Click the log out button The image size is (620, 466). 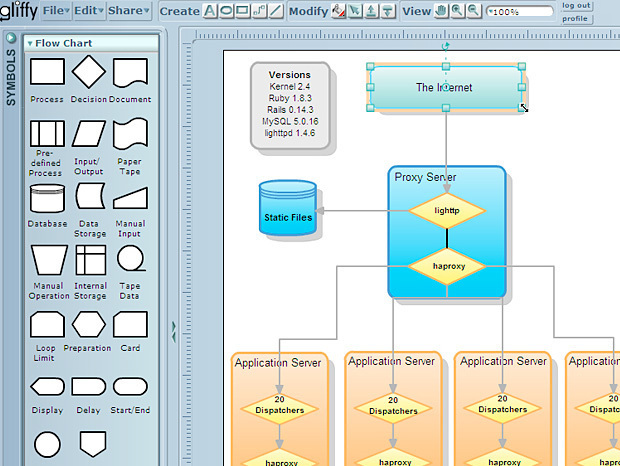[576, 5]
